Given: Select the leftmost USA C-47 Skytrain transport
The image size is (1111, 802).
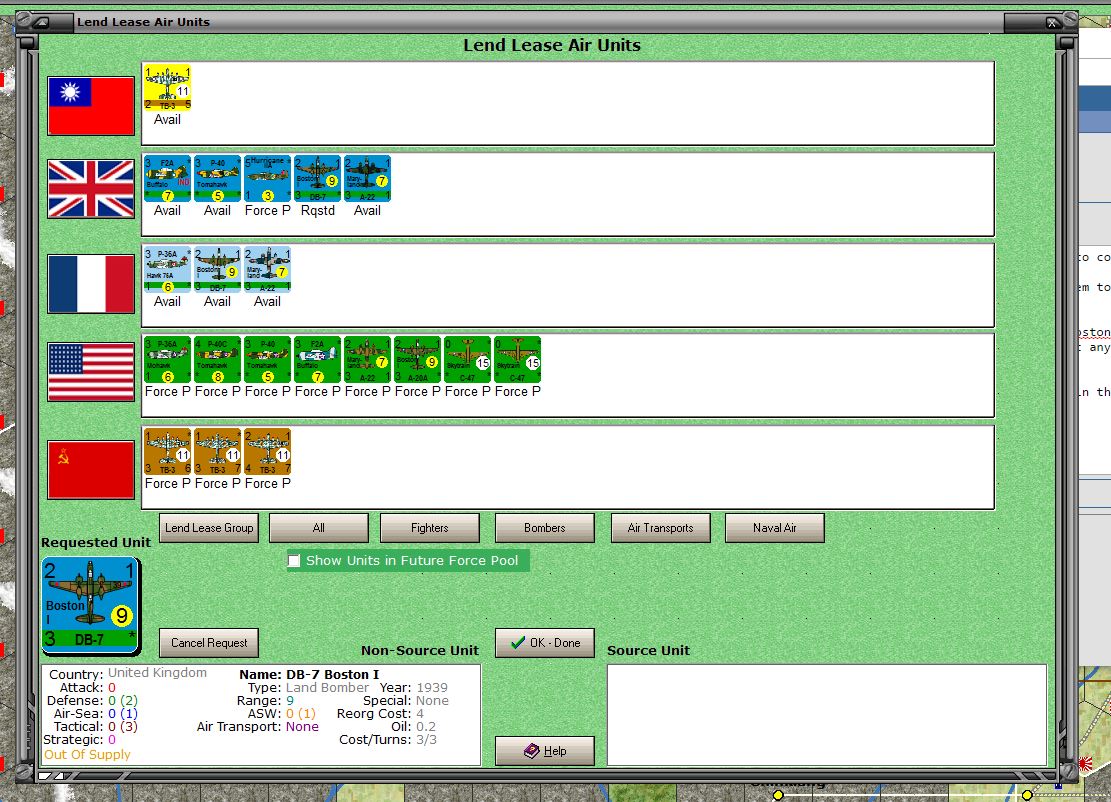Looking at the screenshot, I should [467, 360].
